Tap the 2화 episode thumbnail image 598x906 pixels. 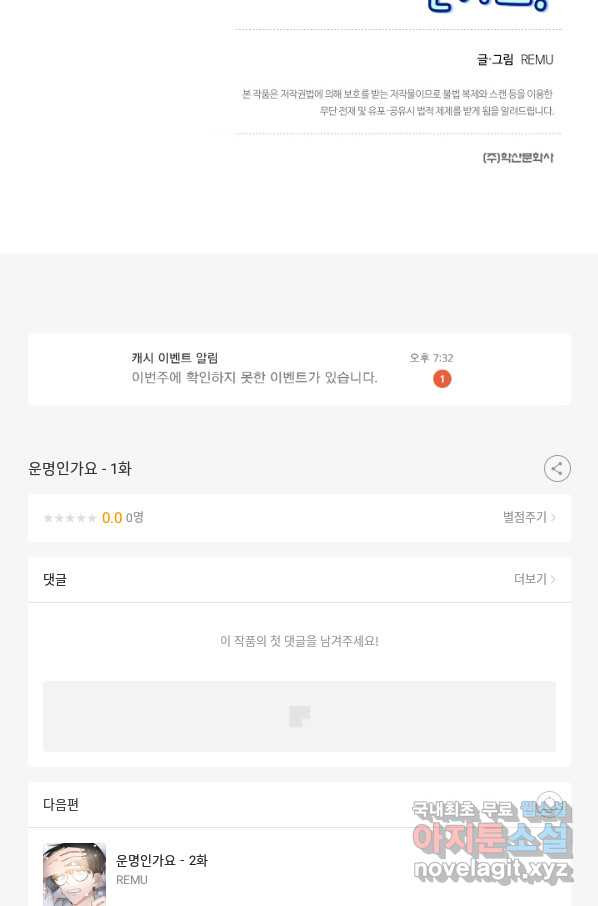[75, 874]
